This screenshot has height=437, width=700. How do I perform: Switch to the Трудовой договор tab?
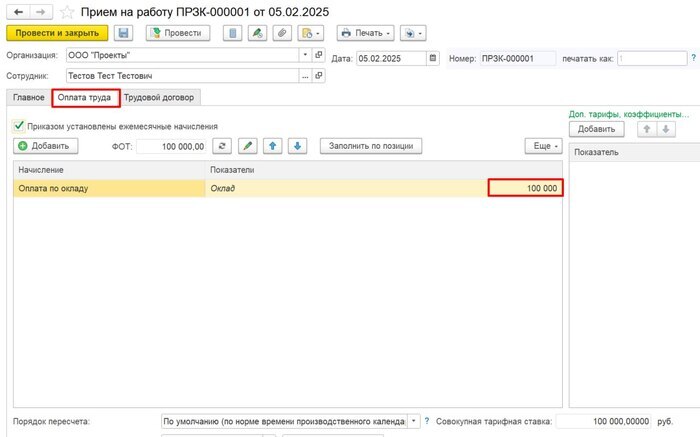159,97
